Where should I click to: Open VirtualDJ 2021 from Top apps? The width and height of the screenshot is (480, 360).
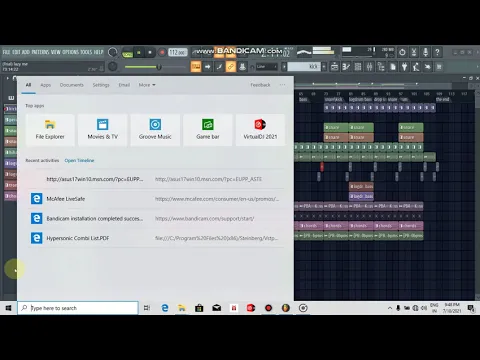click(x=260, y=130)
